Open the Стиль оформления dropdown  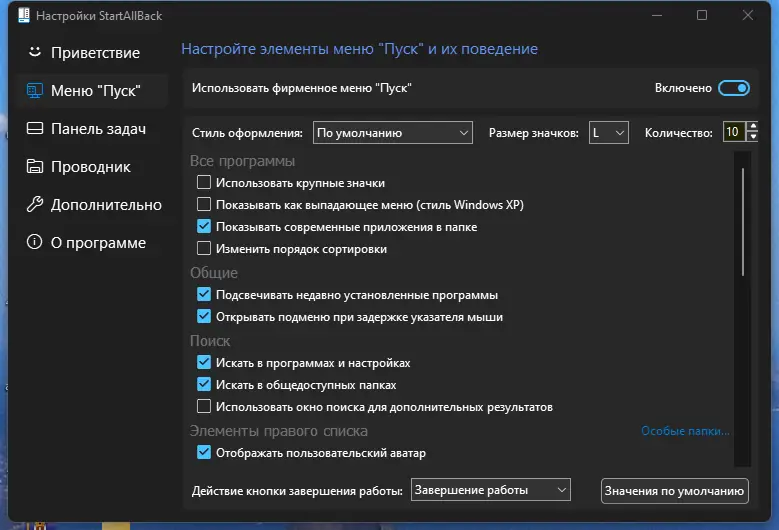(x=392, y=133)
